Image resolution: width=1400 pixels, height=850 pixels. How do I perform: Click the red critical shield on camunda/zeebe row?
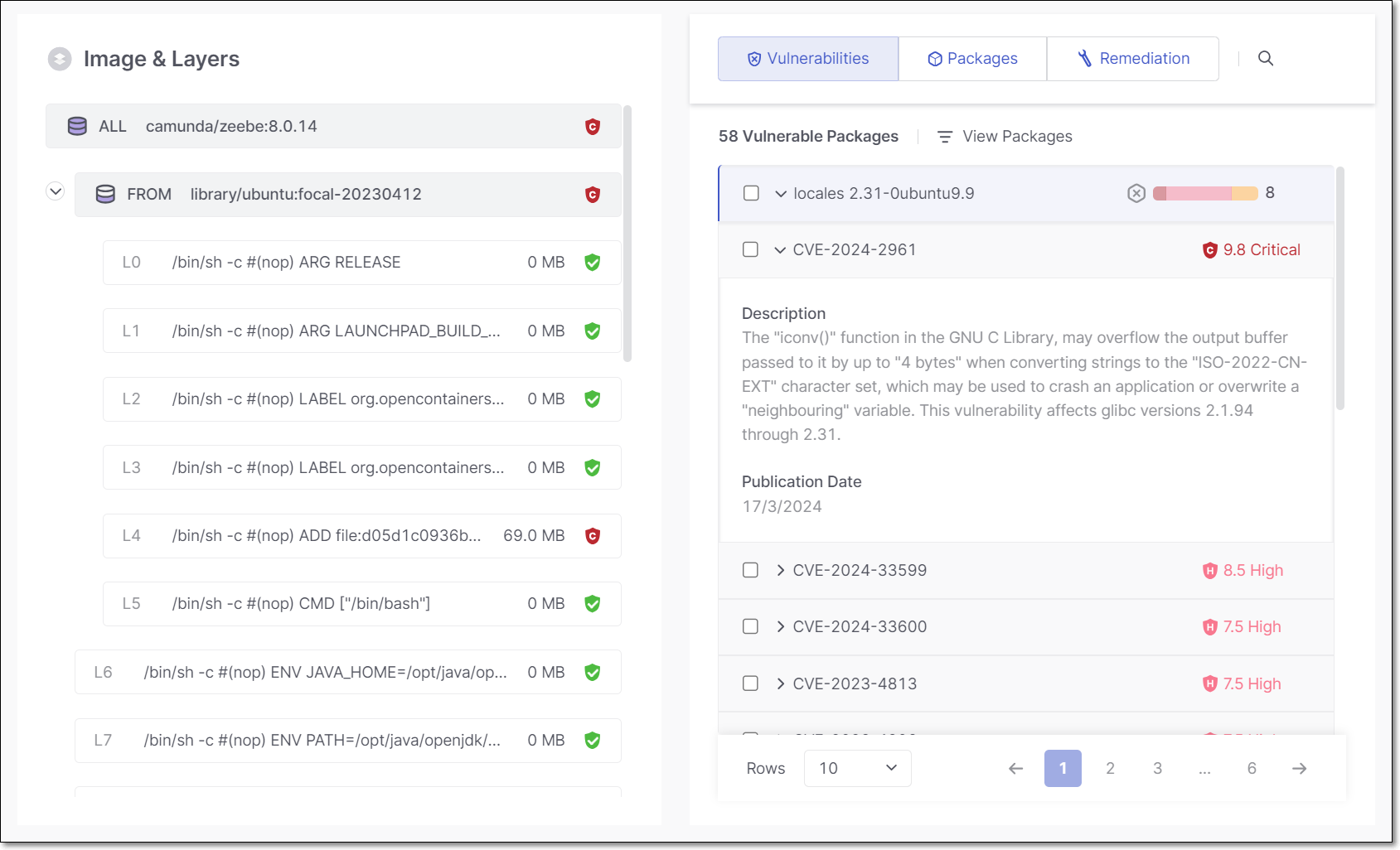tap(593, 127)
